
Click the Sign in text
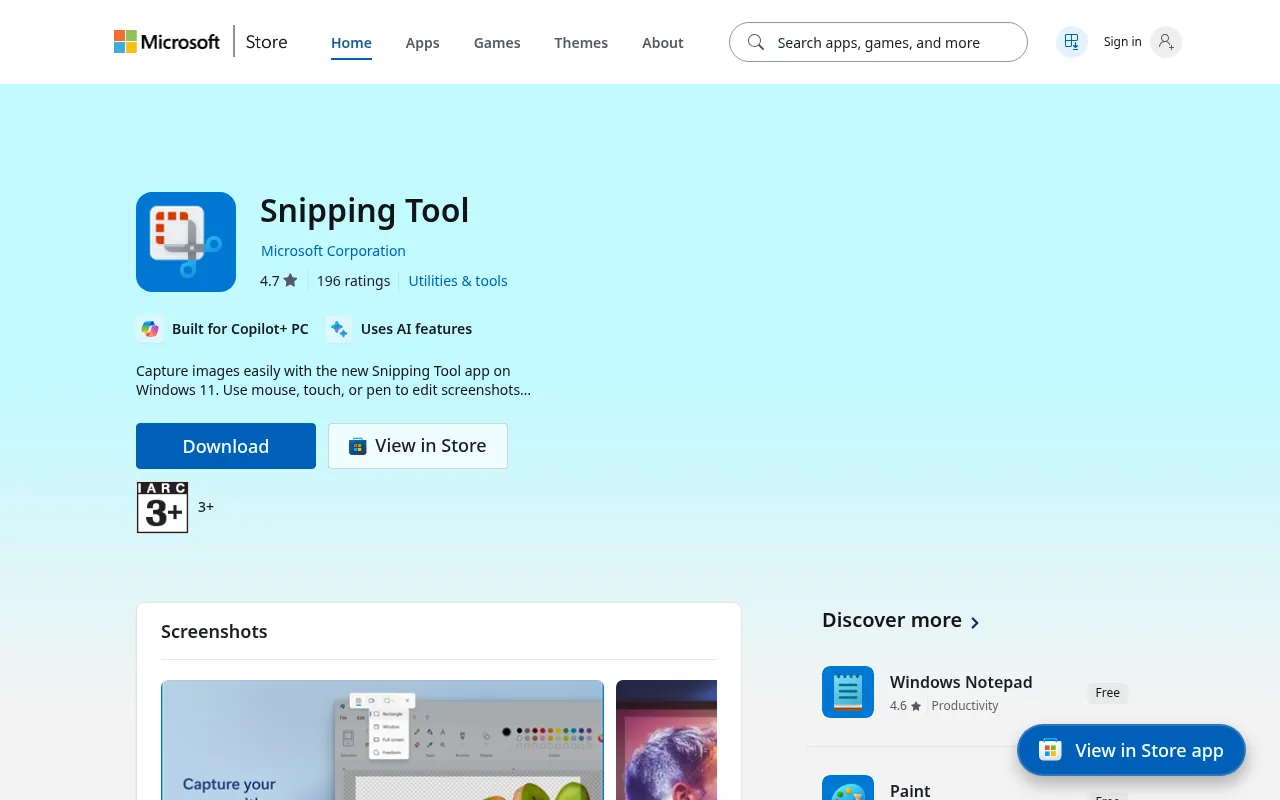click(1122, 42)
